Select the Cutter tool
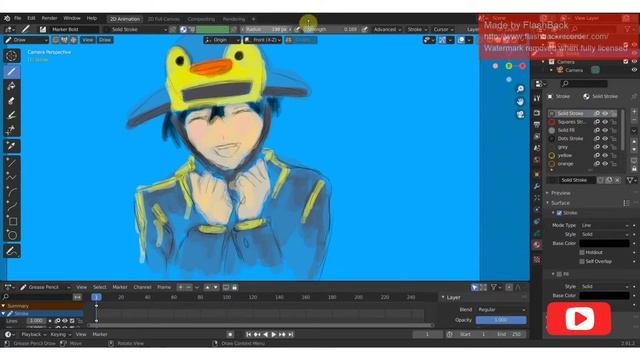Screen dimensions: 640x360 click(x=12, y=130)
